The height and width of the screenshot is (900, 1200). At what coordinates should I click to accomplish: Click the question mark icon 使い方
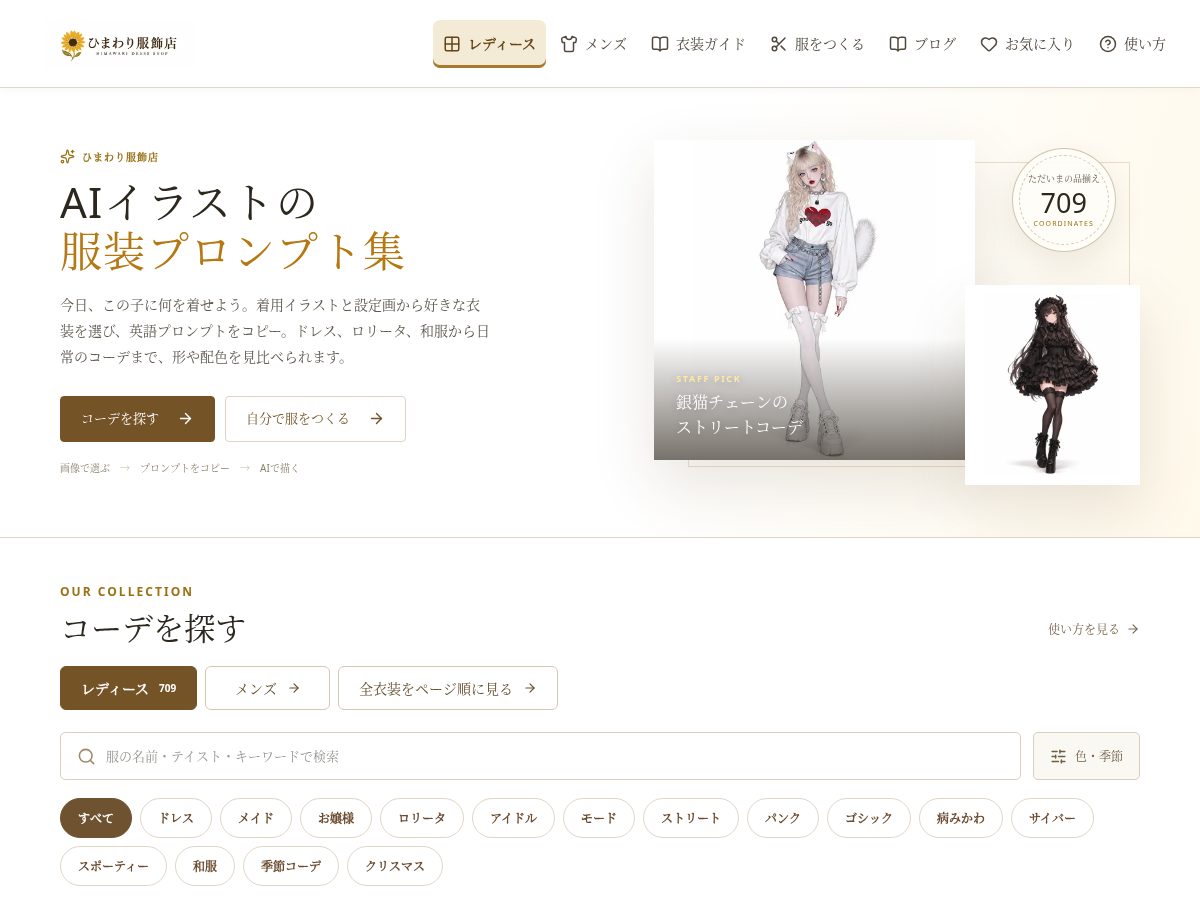(1108, 44)
